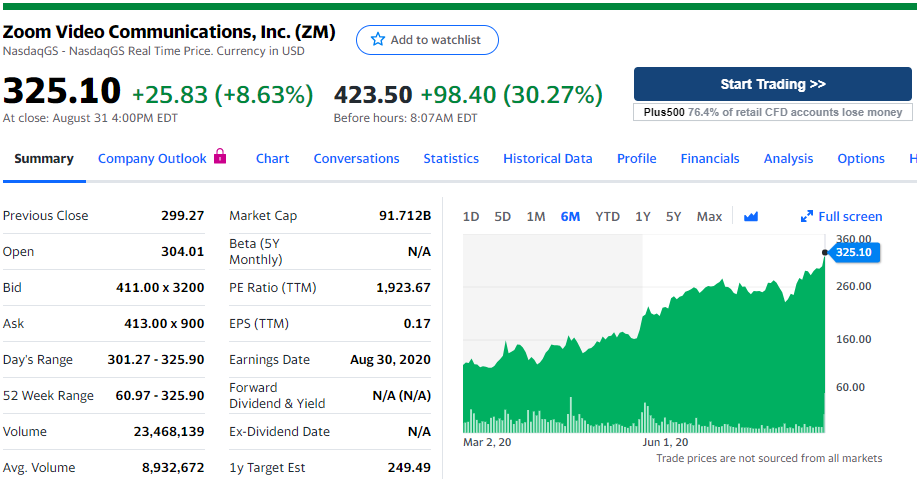
Task: Open the Analysis tab
Action: [788, 158]
